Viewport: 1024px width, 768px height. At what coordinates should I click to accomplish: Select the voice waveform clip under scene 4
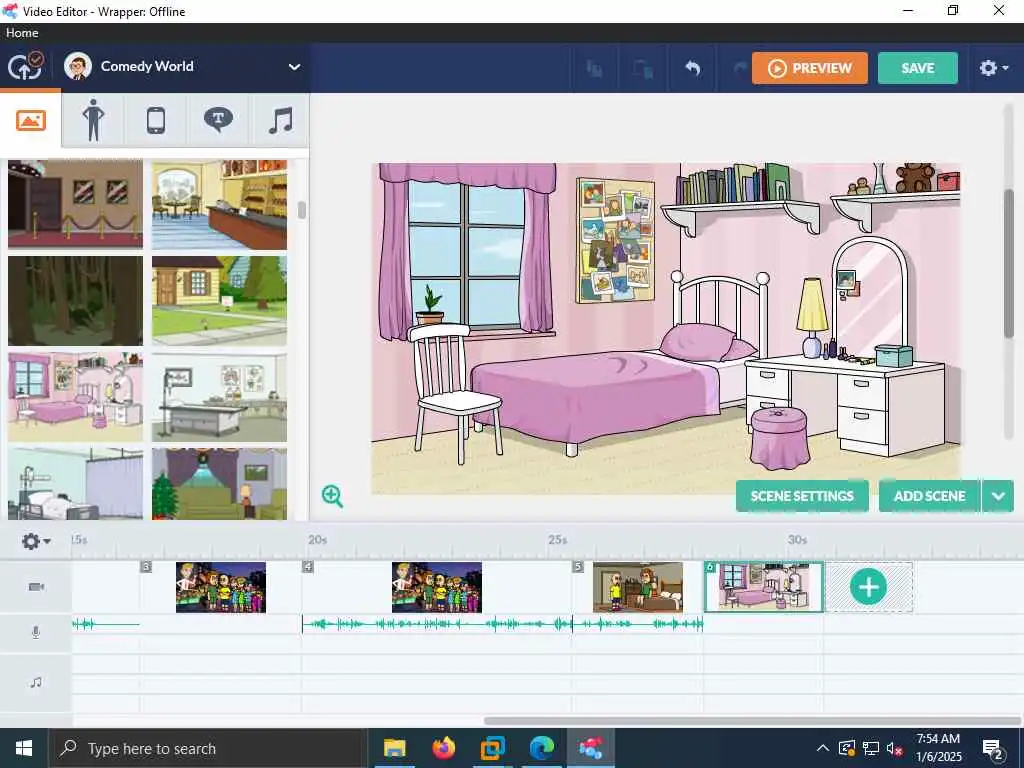tap(437, 624)
